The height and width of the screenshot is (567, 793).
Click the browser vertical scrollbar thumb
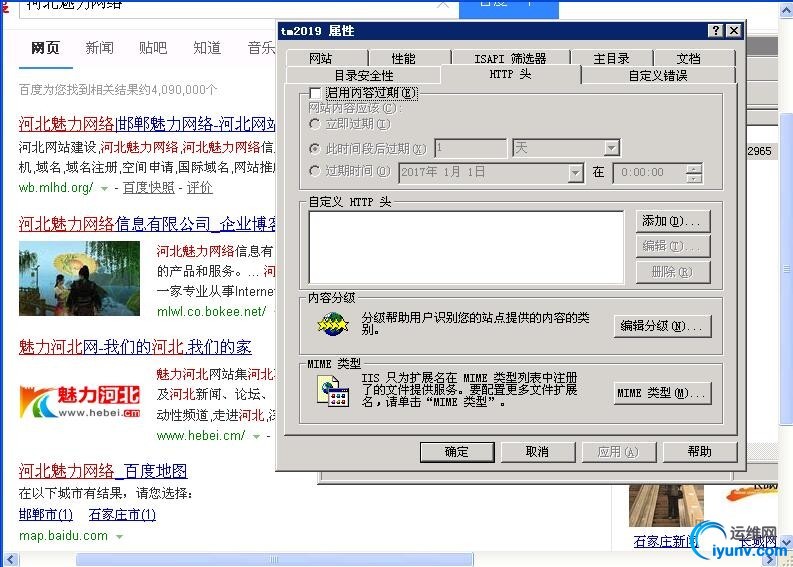(786, 268)
